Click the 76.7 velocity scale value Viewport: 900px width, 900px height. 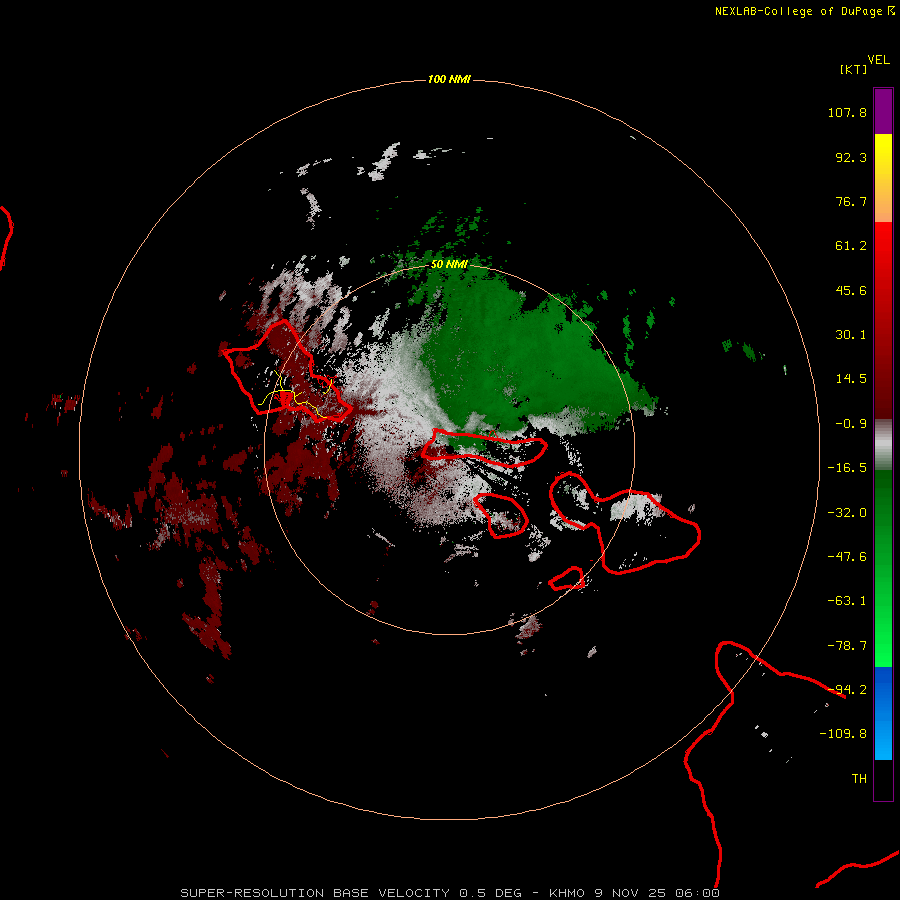pos(851,201)
